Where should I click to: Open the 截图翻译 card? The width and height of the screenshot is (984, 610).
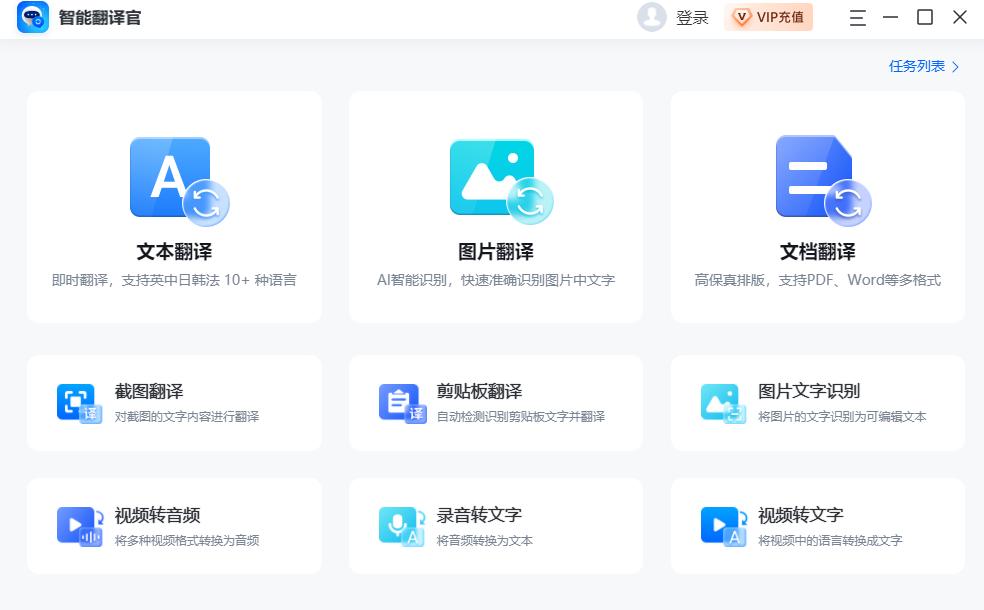(x=175, y=403)
